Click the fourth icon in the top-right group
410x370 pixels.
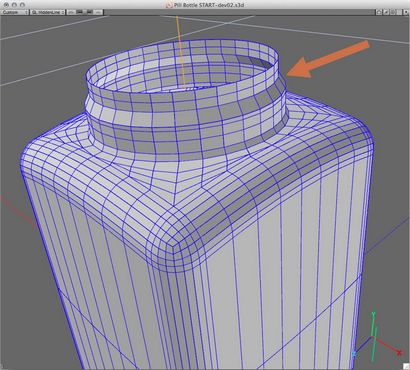[399, 12]
